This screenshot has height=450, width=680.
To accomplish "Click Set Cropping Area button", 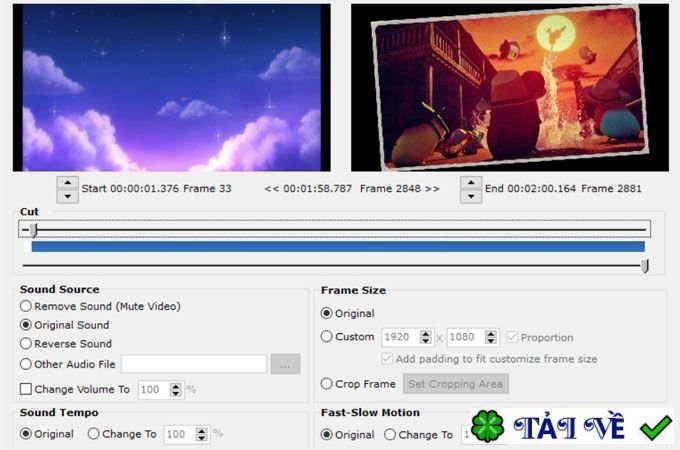I will coord(456,384).
